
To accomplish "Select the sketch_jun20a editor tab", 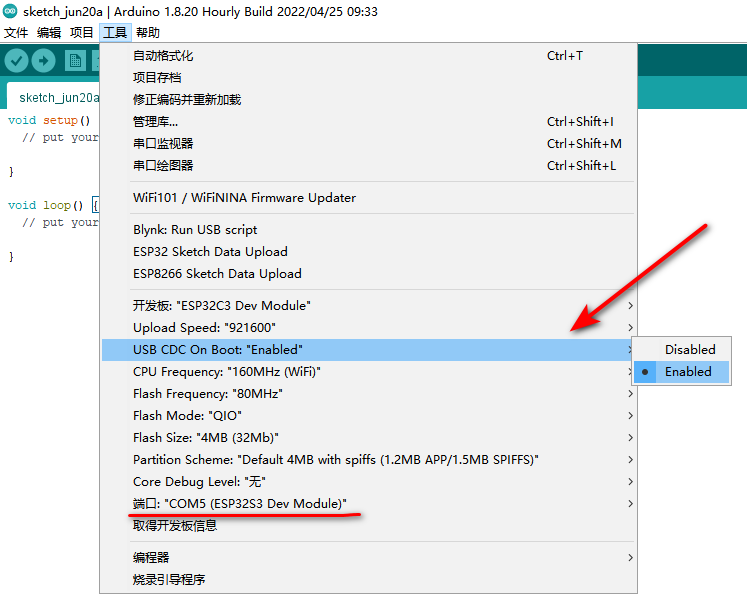I will [x=53, y=97].
